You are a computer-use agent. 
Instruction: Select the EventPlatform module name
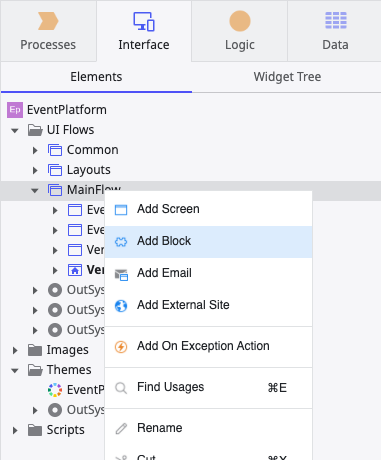[67, 110]
